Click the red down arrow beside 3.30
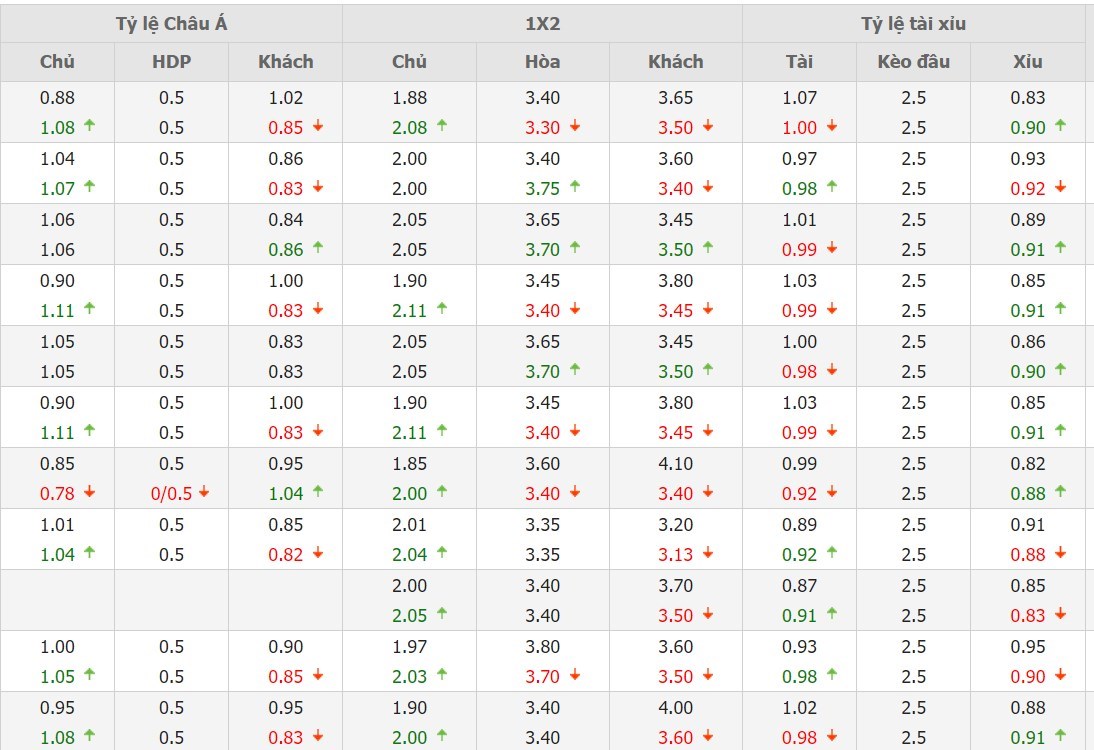 (x=575, y=127)
